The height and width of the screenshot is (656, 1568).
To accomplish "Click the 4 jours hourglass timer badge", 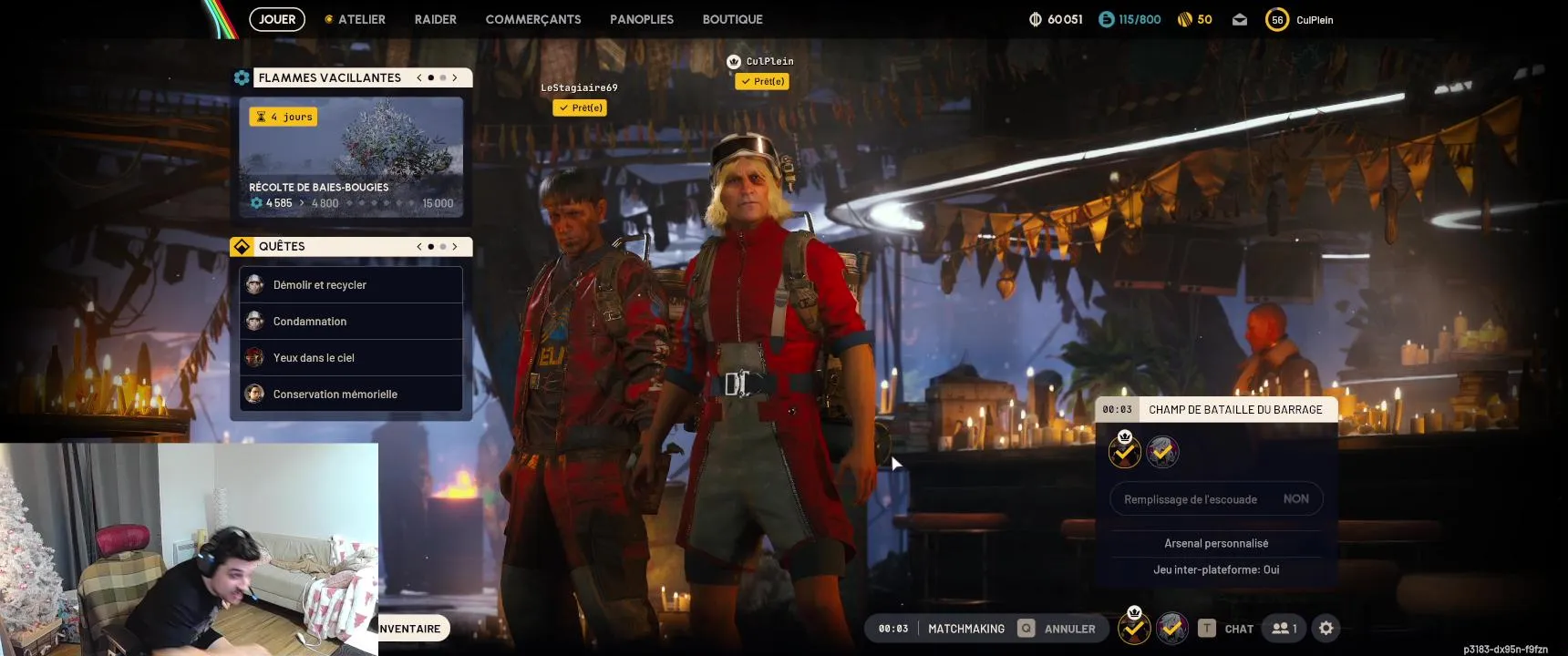I will click(284, 117).
